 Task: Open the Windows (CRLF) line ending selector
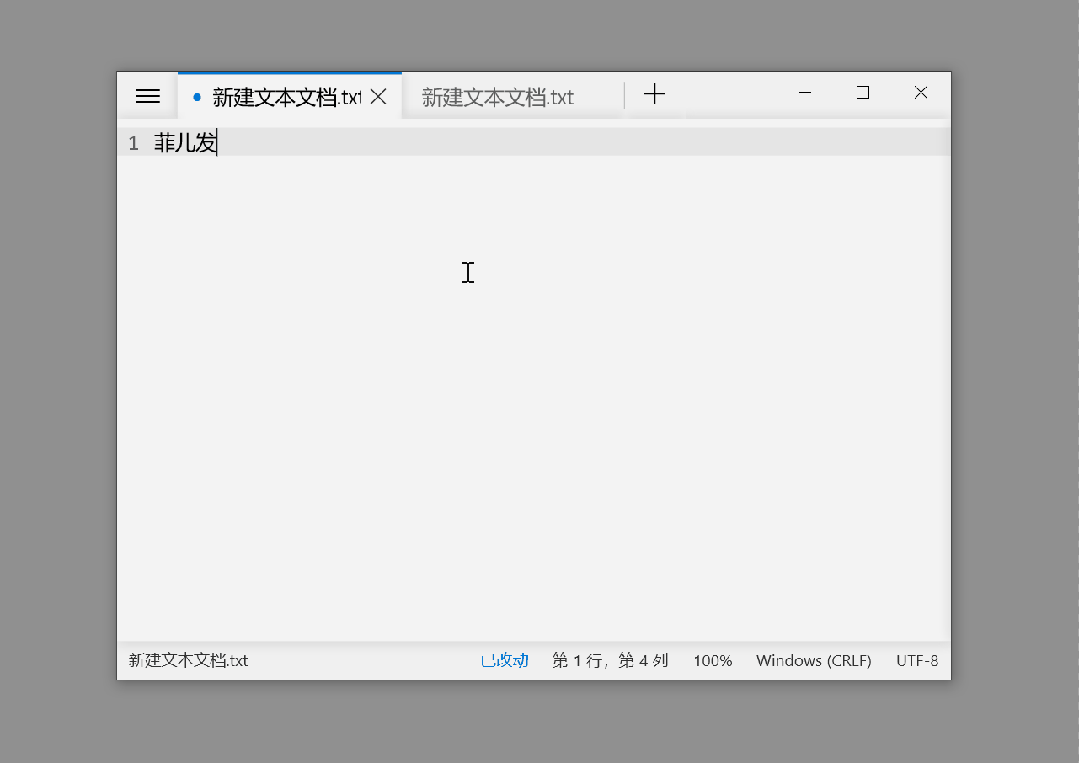814,660
